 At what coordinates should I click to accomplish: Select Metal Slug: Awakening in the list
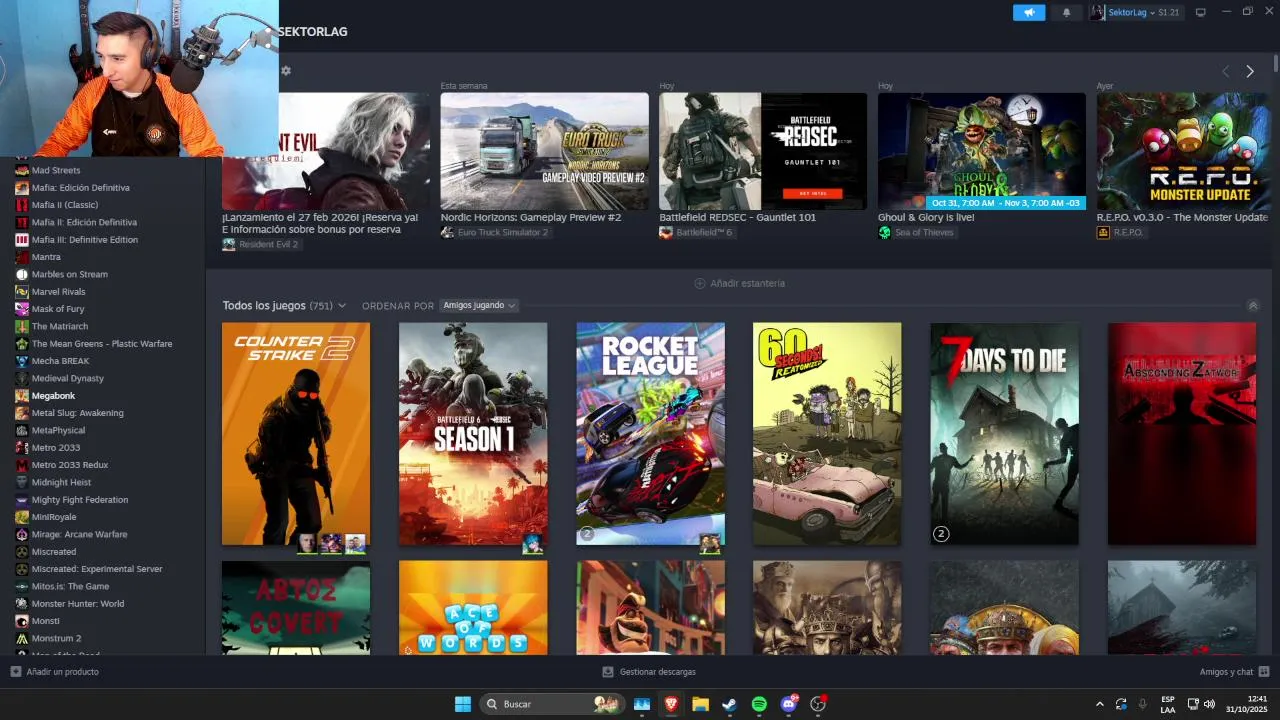(x=77, y=413)
